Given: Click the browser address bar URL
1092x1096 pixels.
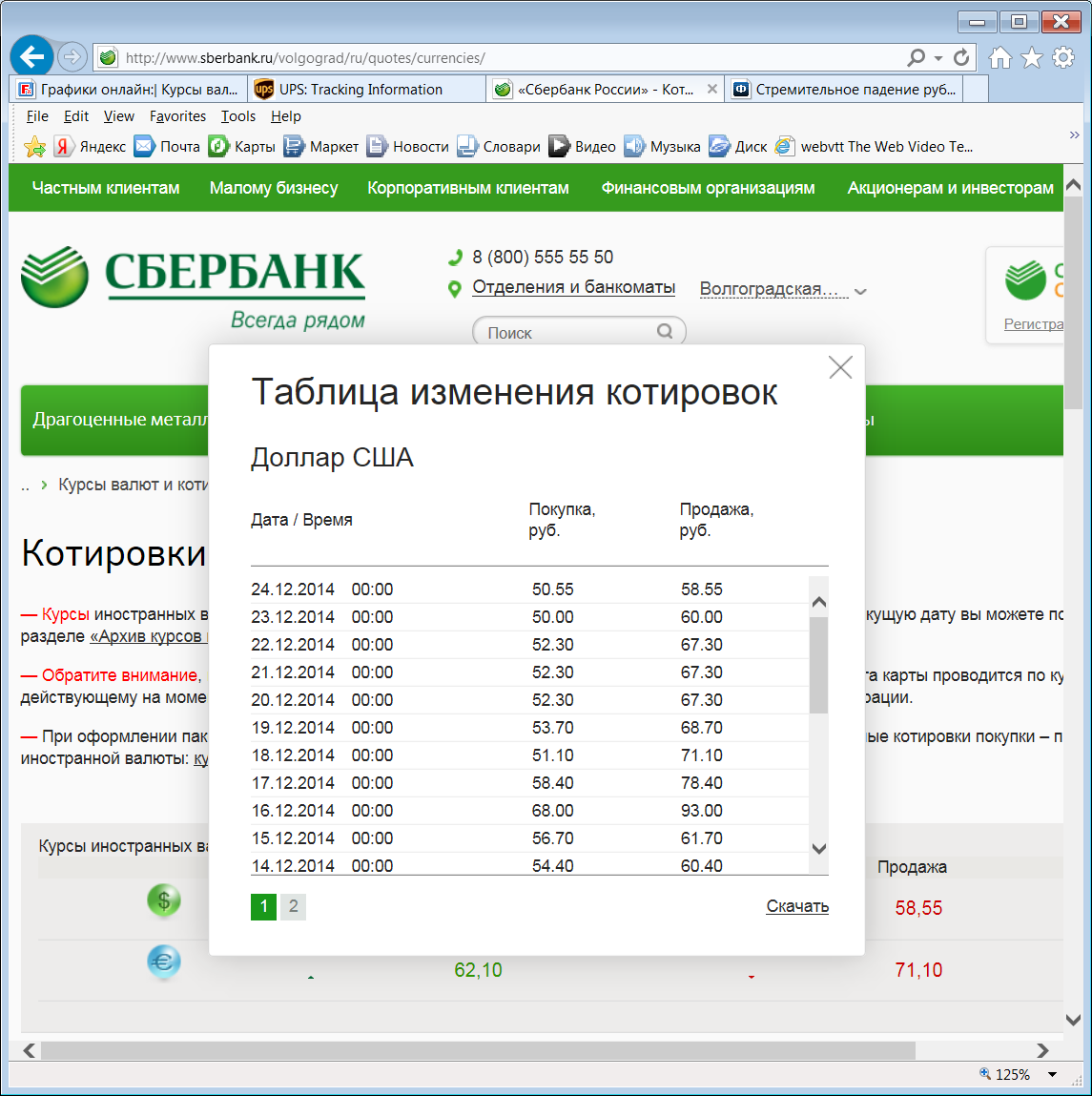Looking at the screenshot, I should (305, 58).
